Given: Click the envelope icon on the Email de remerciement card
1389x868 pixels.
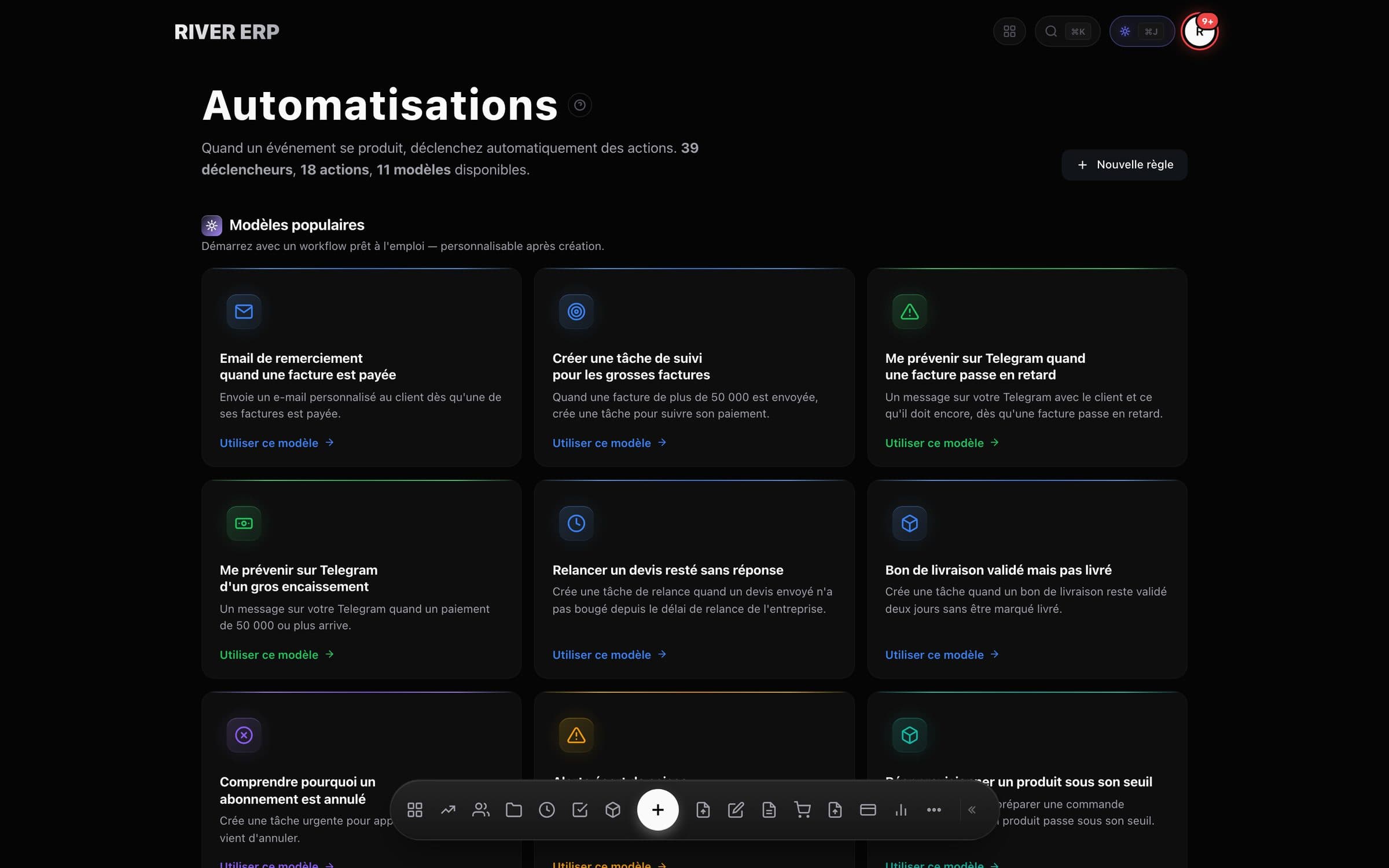Looking at the screenshot, I should (244, 311).
